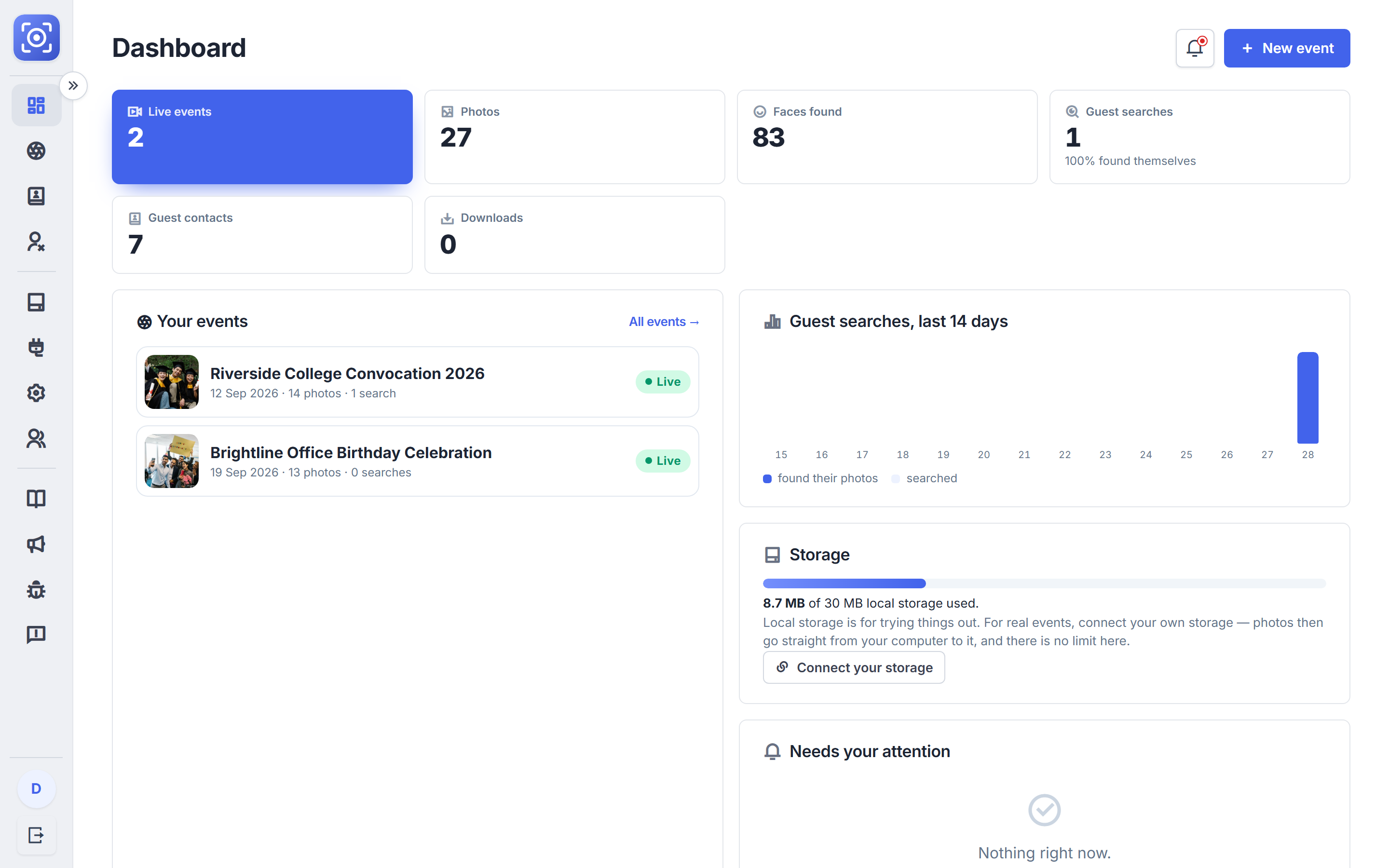Viewport: 1389px width, 868px height.
Task: Click the Brightline birthday thumbnail
Action: 172,461
